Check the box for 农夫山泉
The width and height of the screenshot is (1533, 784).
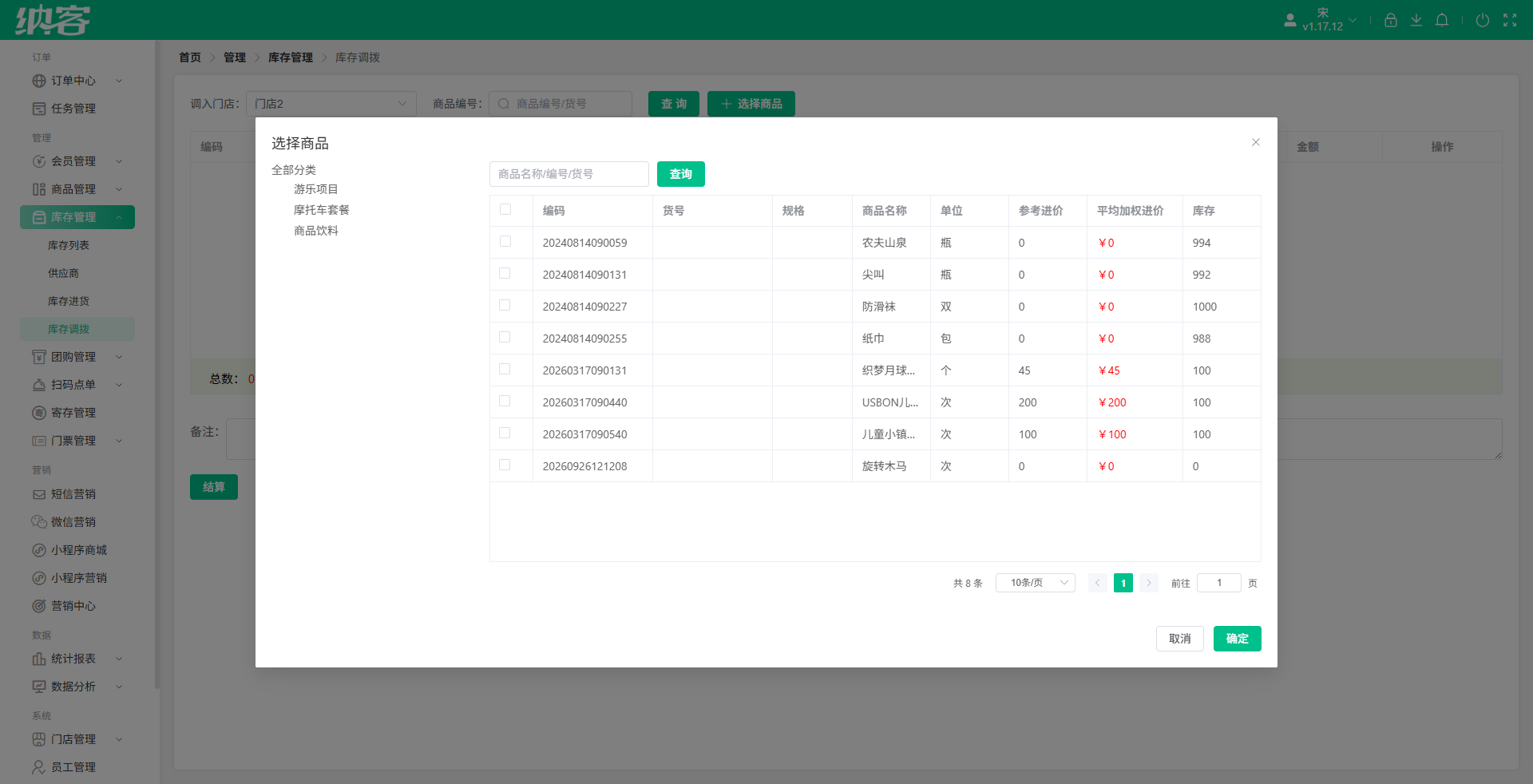[505, 241]
